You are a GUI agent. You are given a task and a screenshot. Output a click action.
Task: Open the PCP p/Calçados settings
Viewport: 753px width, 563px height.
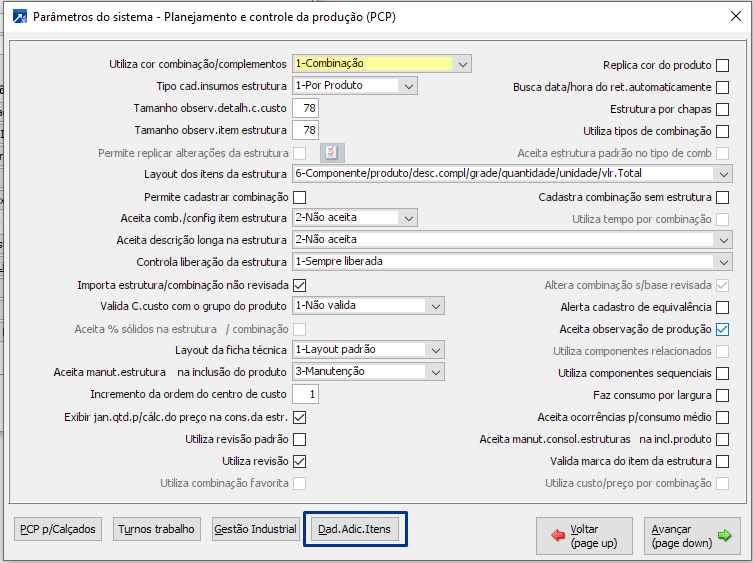tap(58, 529)
